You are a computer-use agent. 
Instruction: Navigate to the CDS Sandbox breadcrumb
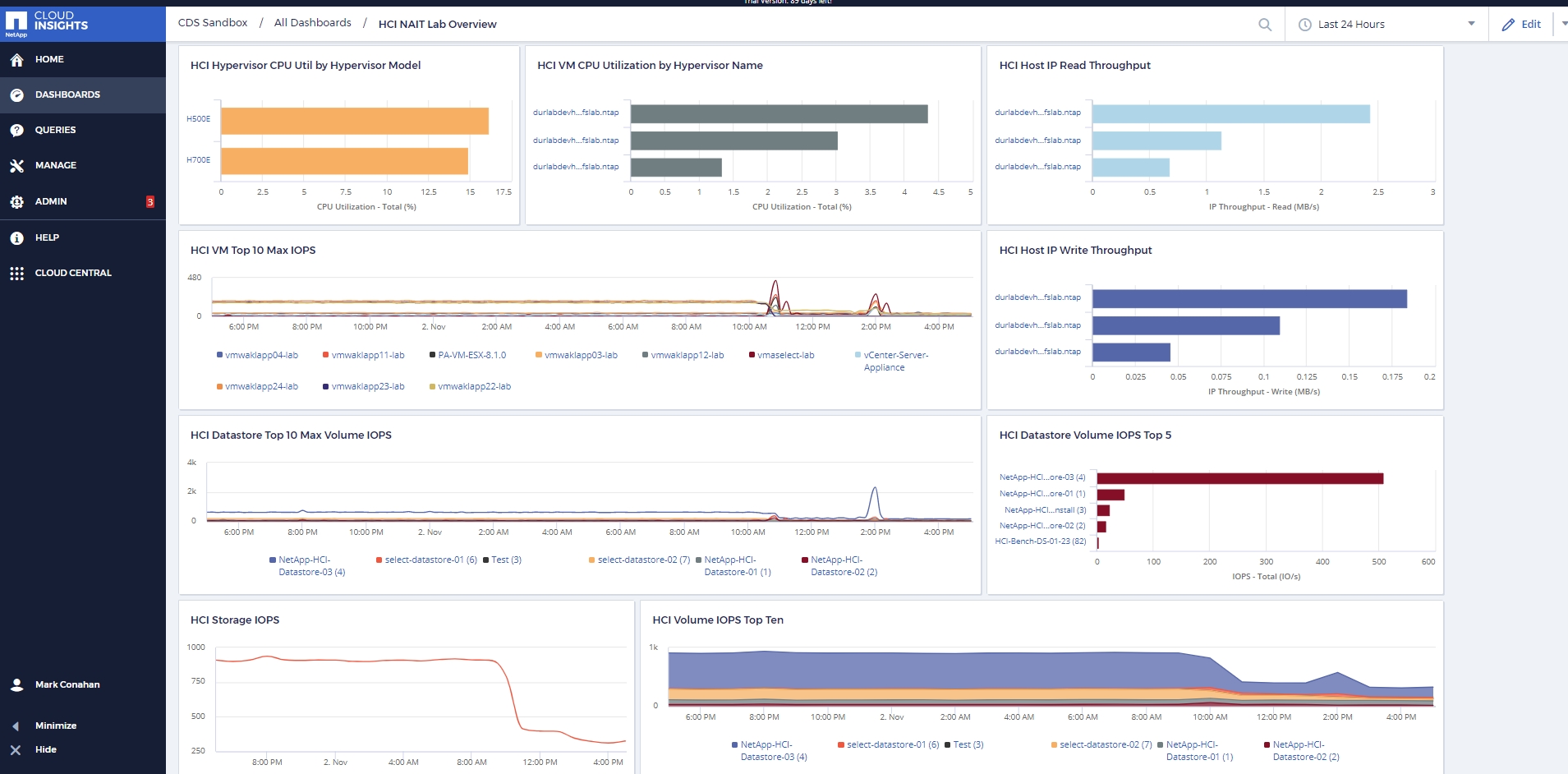click(x=213, y=23)
